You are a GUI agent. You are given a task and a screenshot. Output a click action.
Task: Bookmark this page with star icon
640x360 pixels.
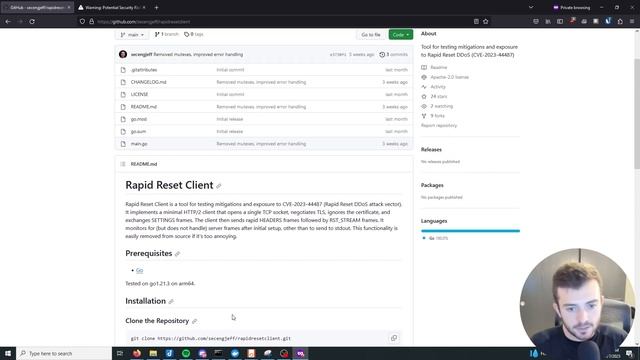tap(486, 21)
